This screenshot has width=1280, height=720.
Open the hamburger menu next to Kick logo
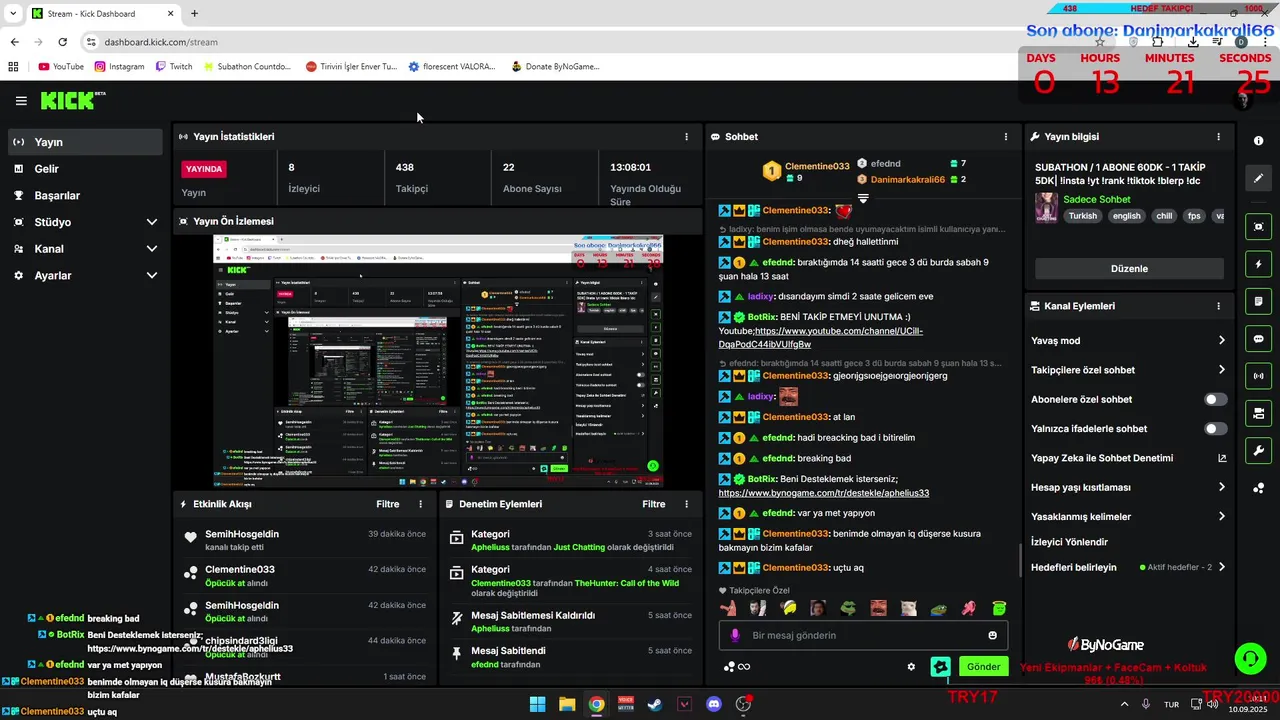[21, 101]
